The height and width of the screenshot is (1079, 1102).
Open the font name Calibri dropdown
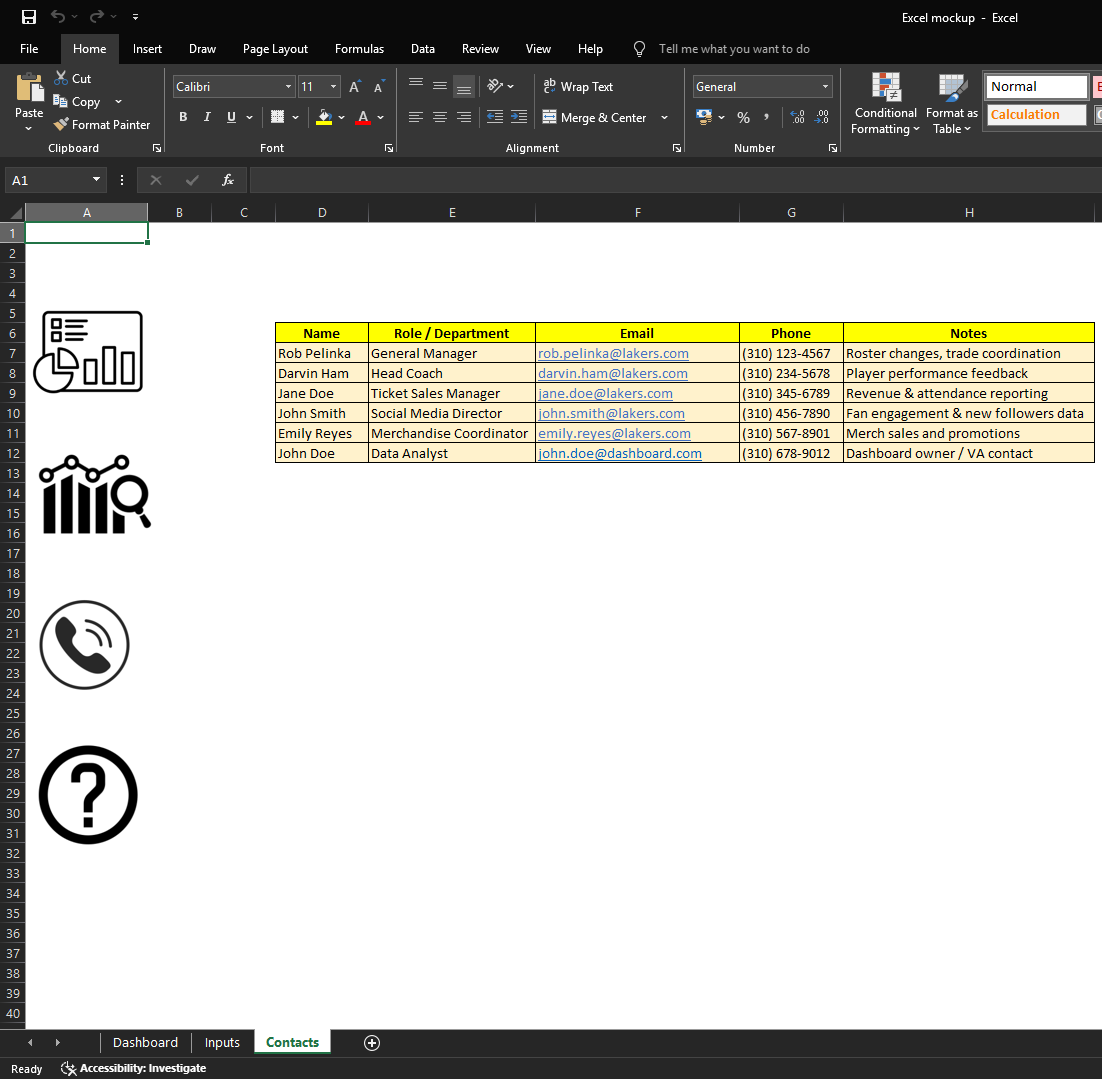click(x=288, y=87)
